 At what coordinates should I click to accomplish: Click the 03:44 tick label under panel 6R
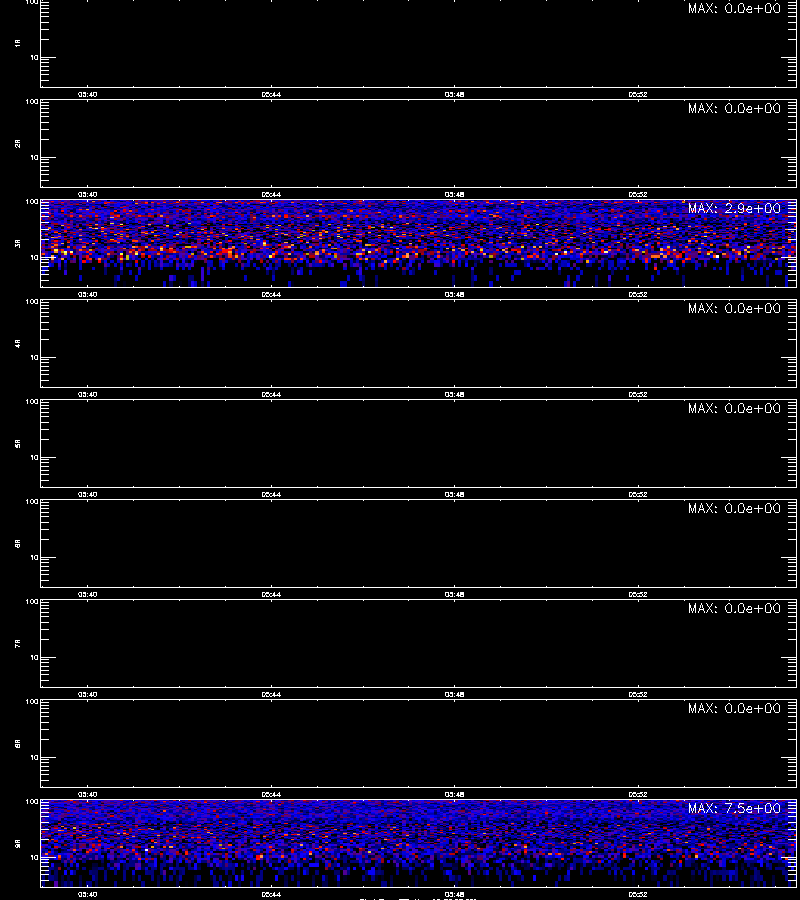click(271, 595)
